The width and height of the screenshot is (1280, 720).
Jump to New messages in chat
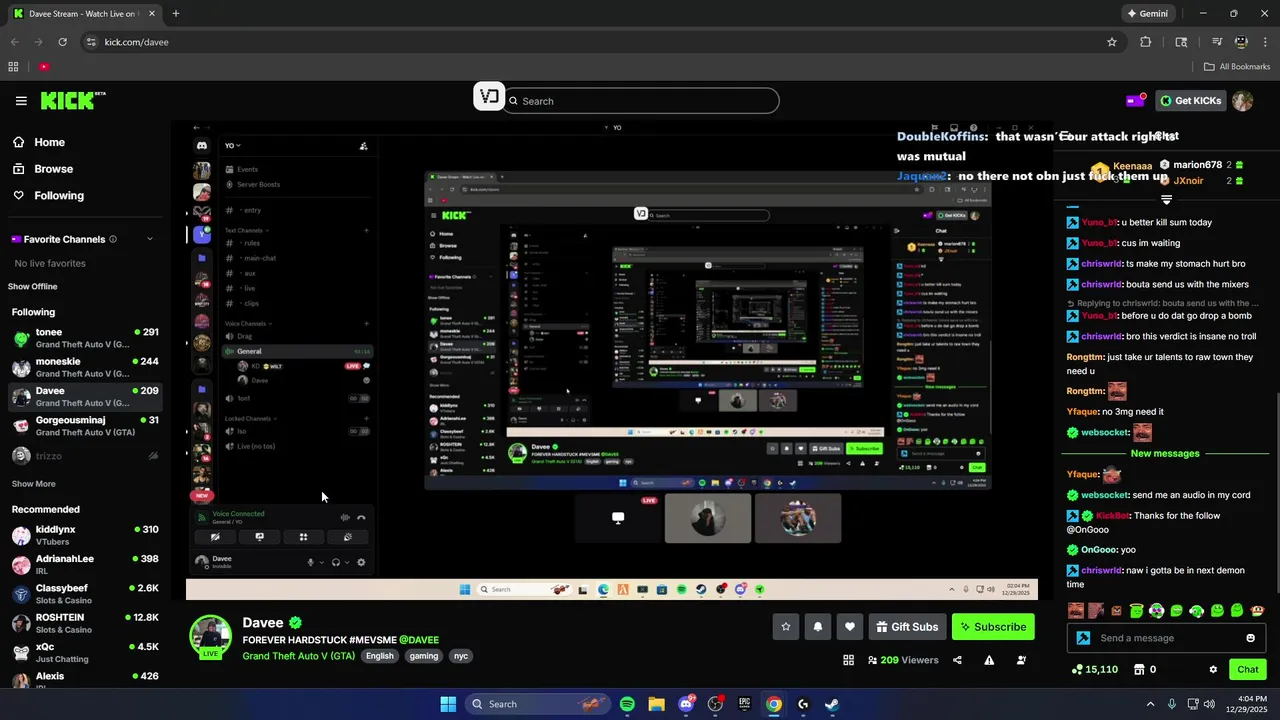tap(1165, 453)
